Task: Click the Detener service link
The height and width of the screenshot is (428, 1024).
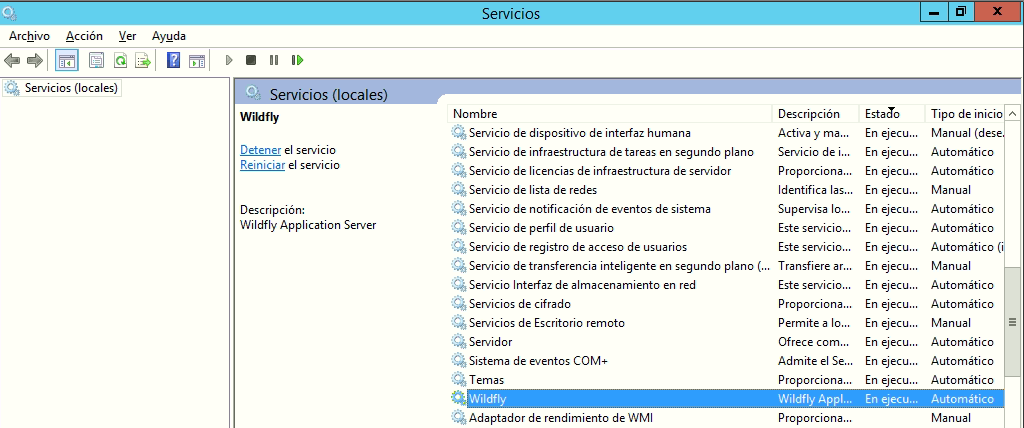Action: pos(261,150)
